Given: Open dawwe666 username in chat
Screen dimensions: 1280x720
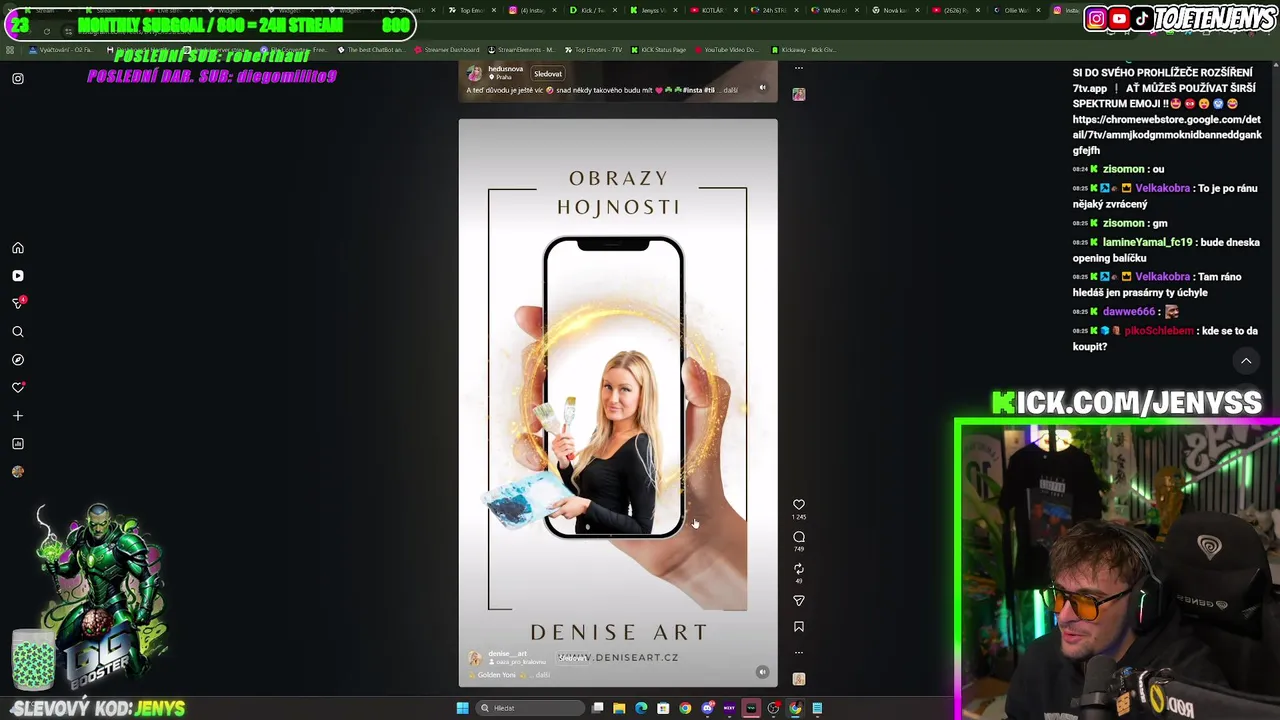Looking at the screenshot, I should click(x=1129, y=312).
